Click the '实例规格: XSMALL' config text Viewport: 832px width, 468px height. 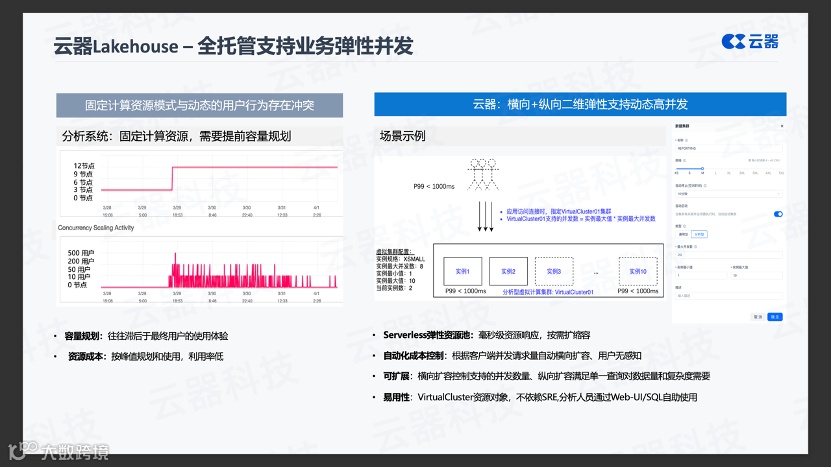[401, 259]
